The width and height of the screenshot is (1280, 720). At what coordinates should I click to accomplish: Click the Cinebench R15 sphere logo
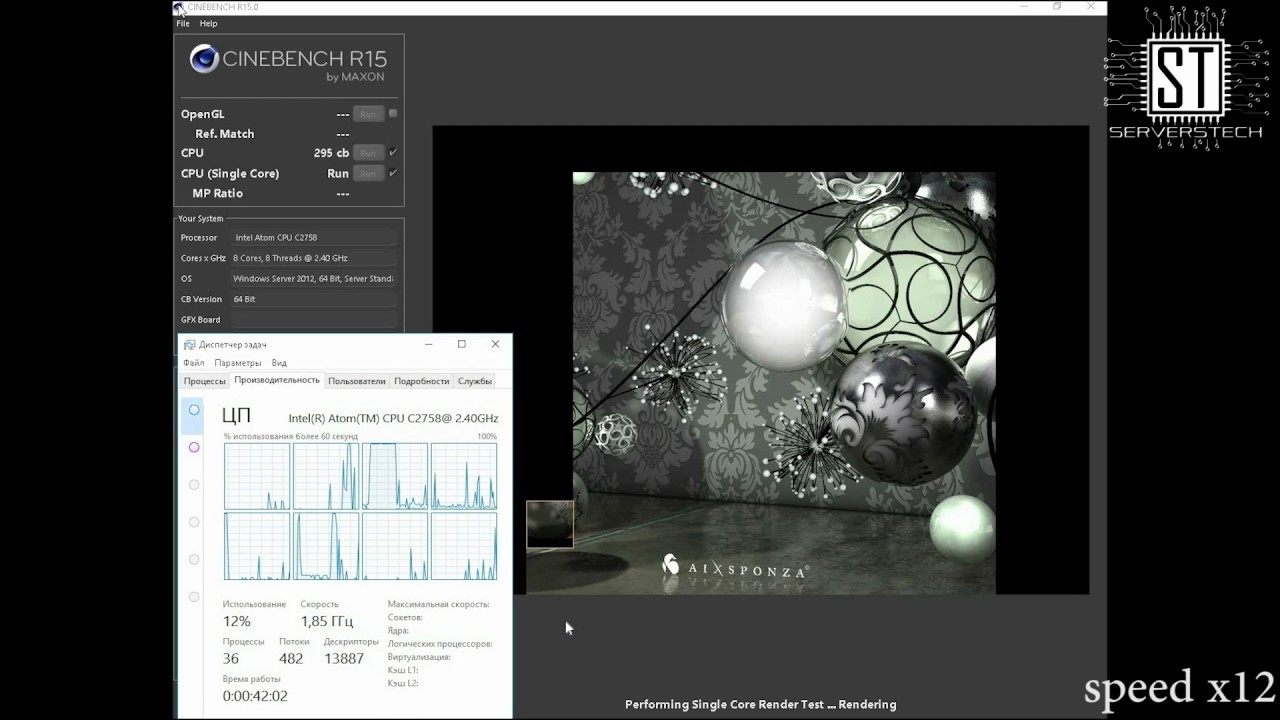[204, 59]
